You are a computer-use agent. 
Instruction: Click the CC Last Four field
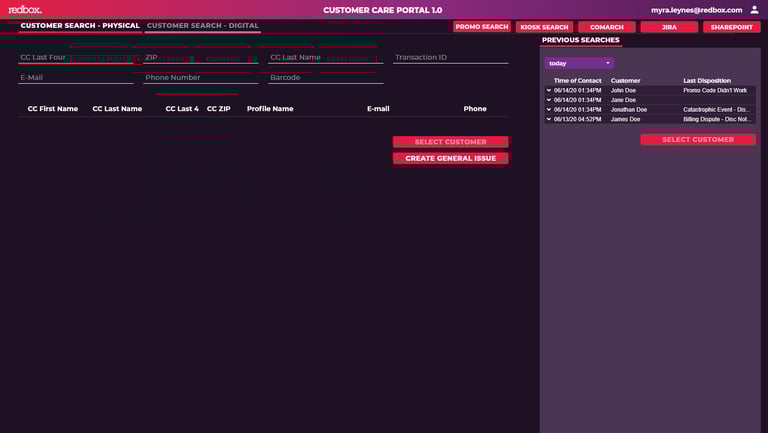tap(75, 57)
